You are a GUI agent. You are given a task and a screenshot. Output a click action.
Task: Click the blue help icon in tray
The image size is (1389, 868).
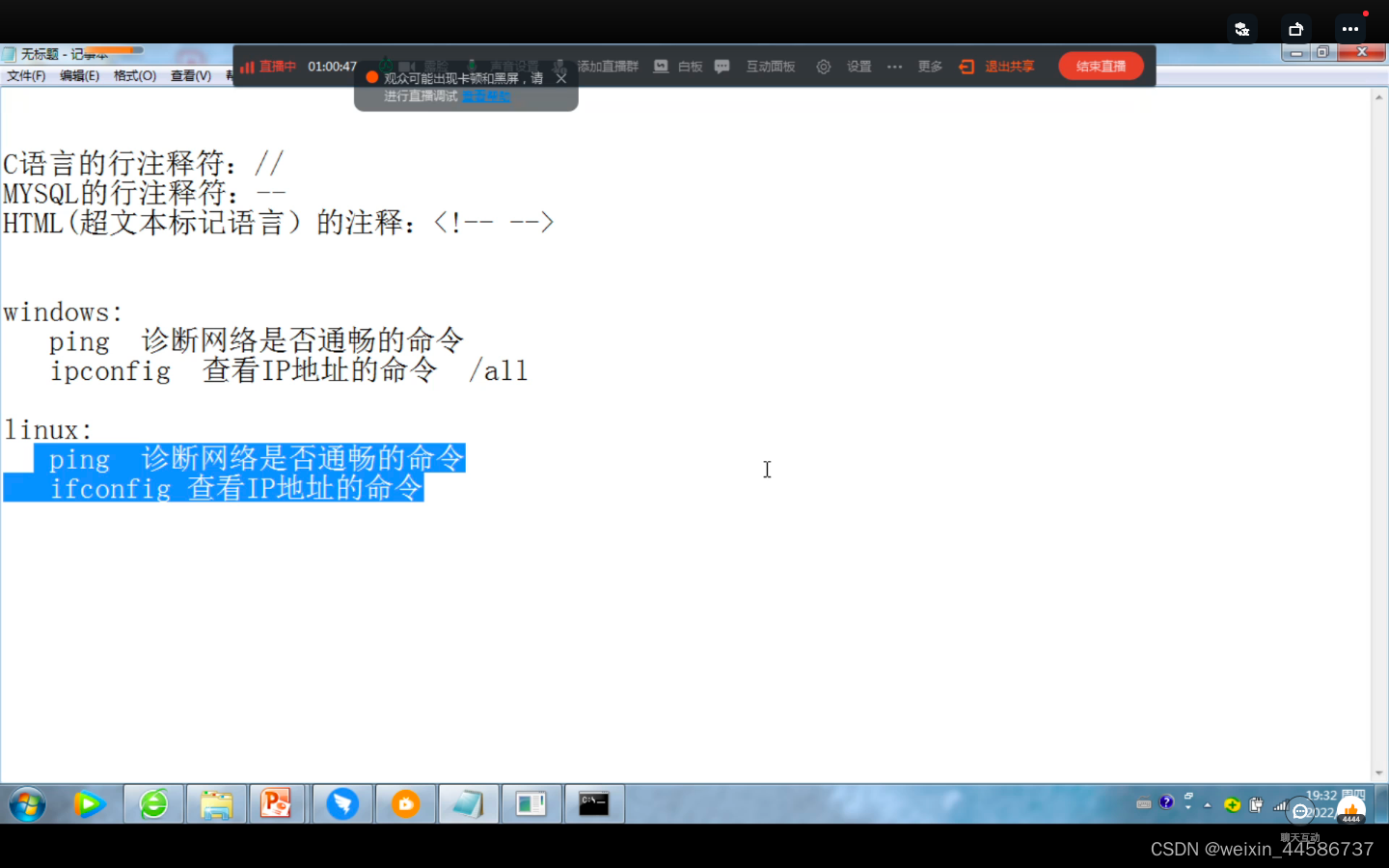(1167, 802)
